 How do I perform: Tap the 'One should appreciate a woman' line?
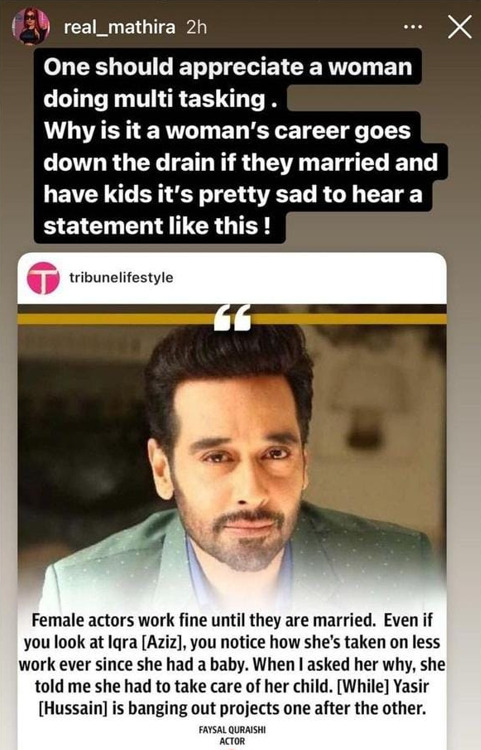[x=228, y=67]
